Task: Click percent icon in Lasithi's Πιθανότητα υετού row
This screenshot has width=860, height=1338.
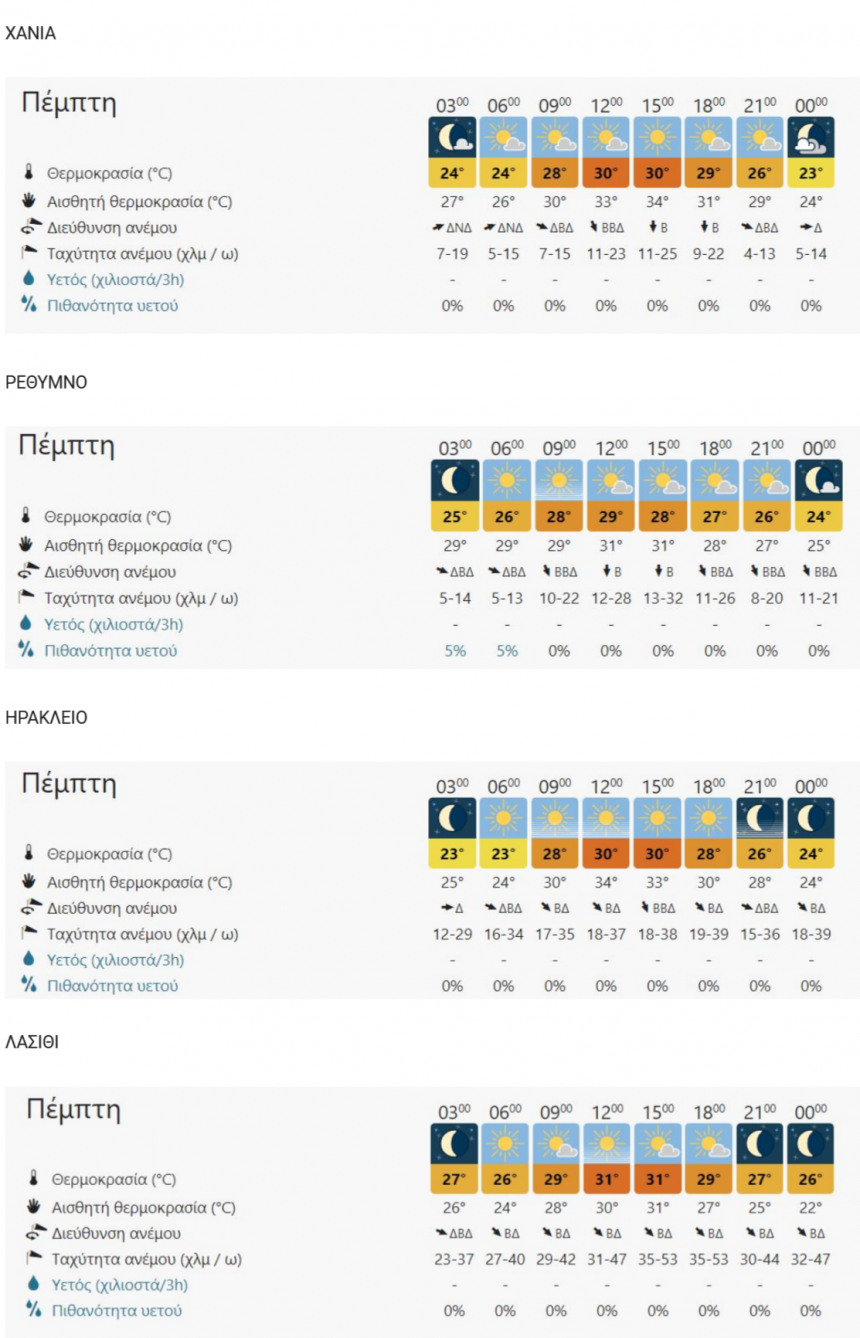Action: (32, 1310)
